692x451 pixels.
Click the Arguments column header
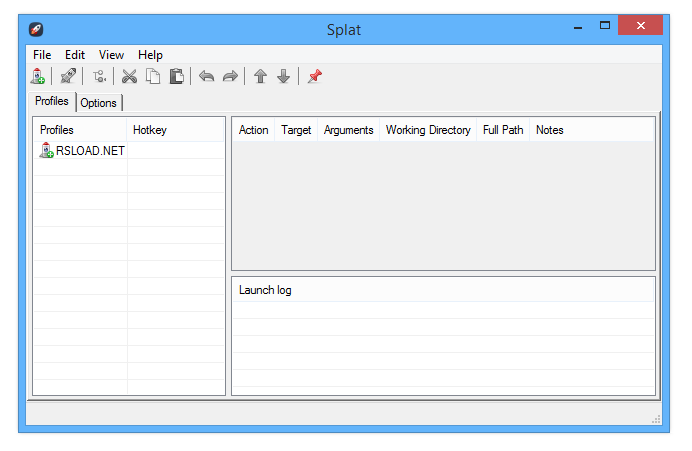349,130
